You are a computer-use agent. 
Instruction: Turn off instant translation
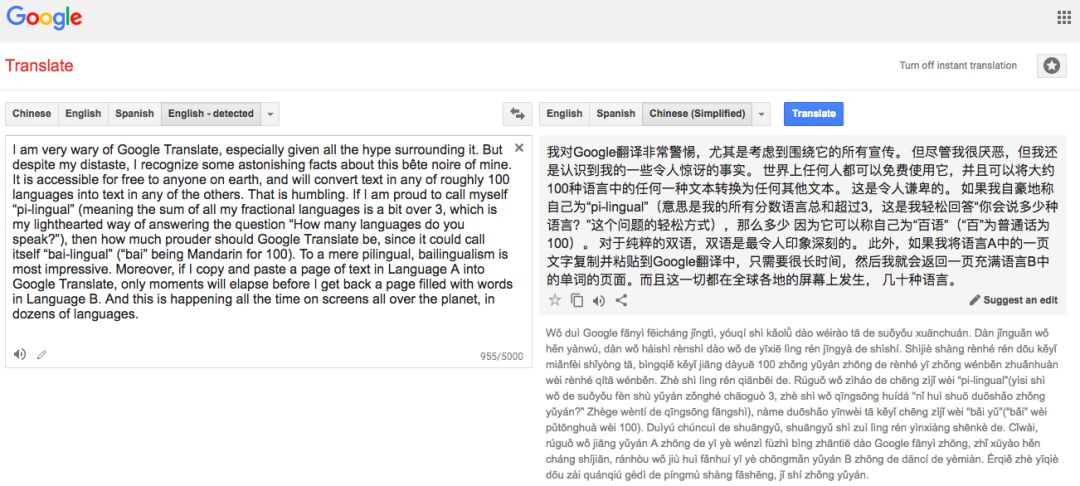point(957,65)
